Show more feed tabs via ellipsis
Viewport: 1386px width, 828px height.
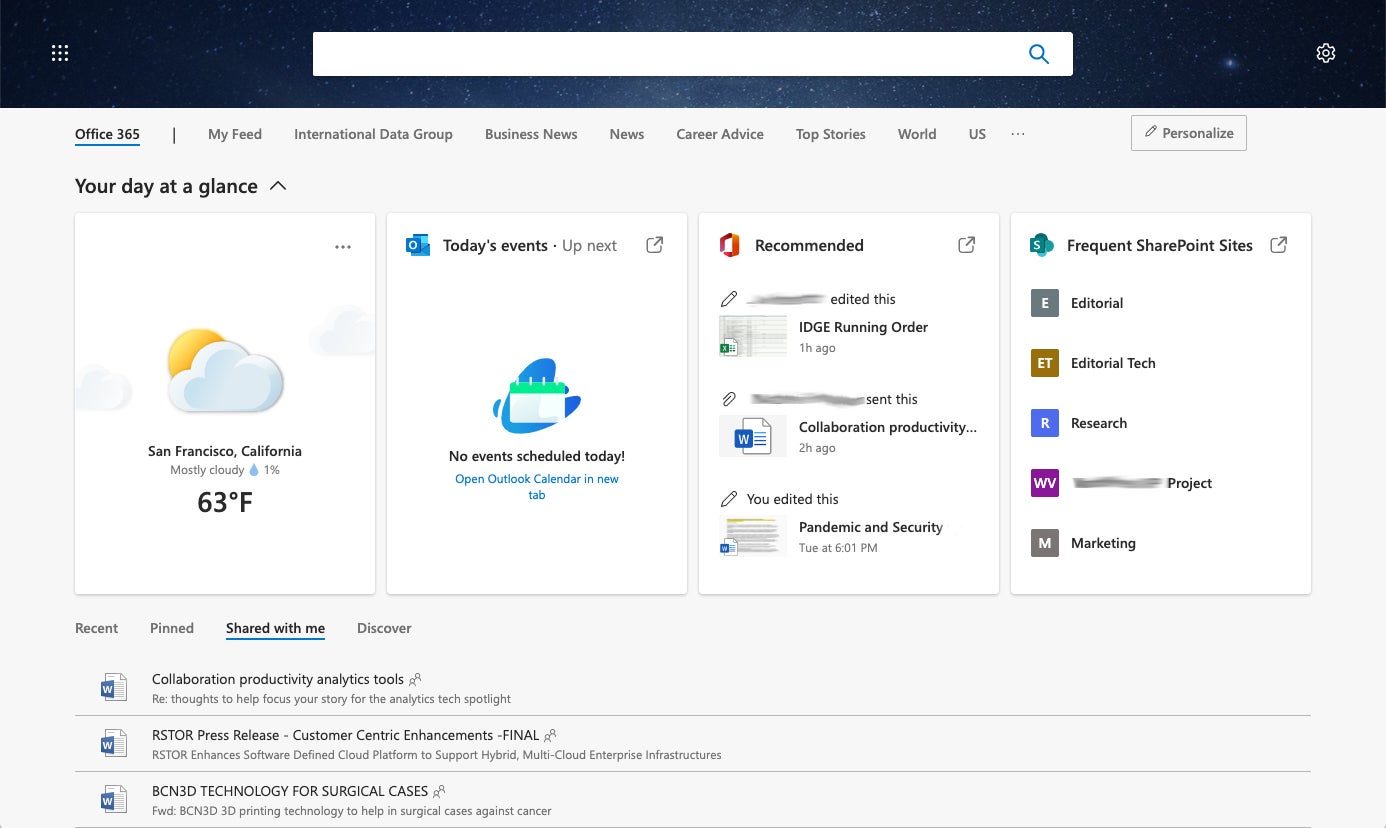click(x=1018, y=134)
